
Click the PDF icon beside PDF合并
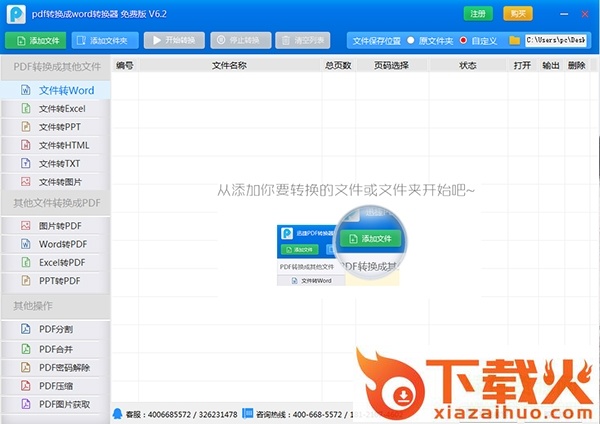[26, 349]
